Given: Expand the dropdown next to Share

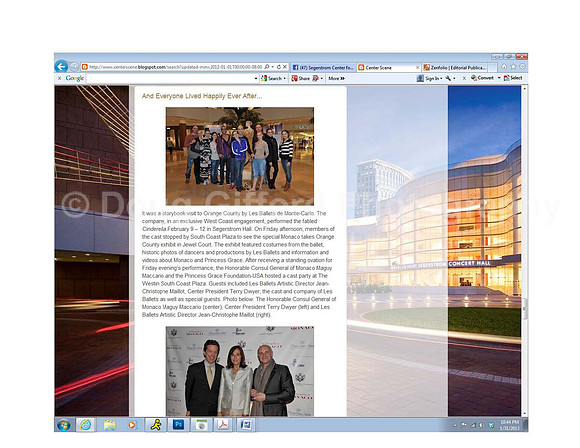Looking at the screenshot, I should point(321,78).
